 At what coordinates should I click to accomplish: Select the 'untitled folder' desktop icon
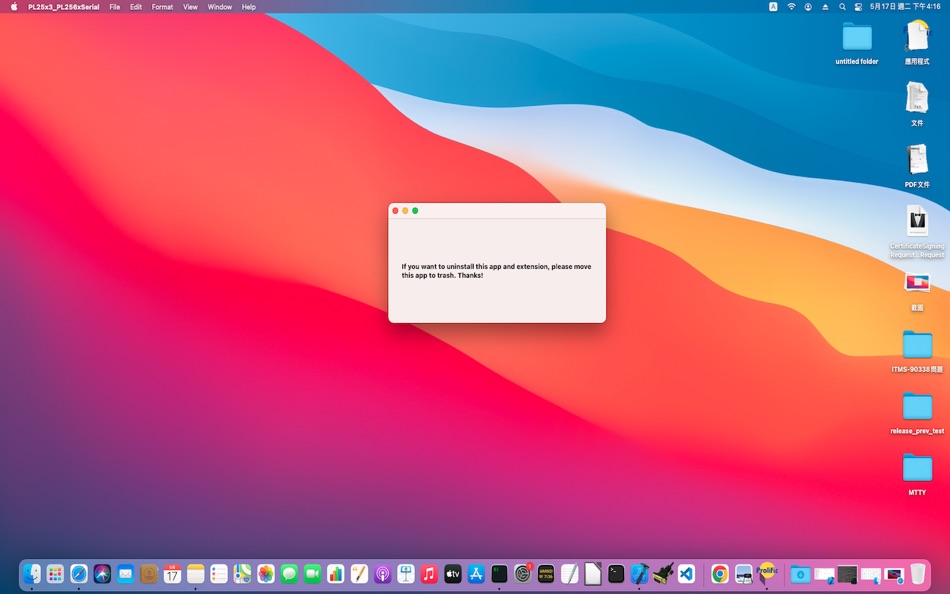pos(857,38)
